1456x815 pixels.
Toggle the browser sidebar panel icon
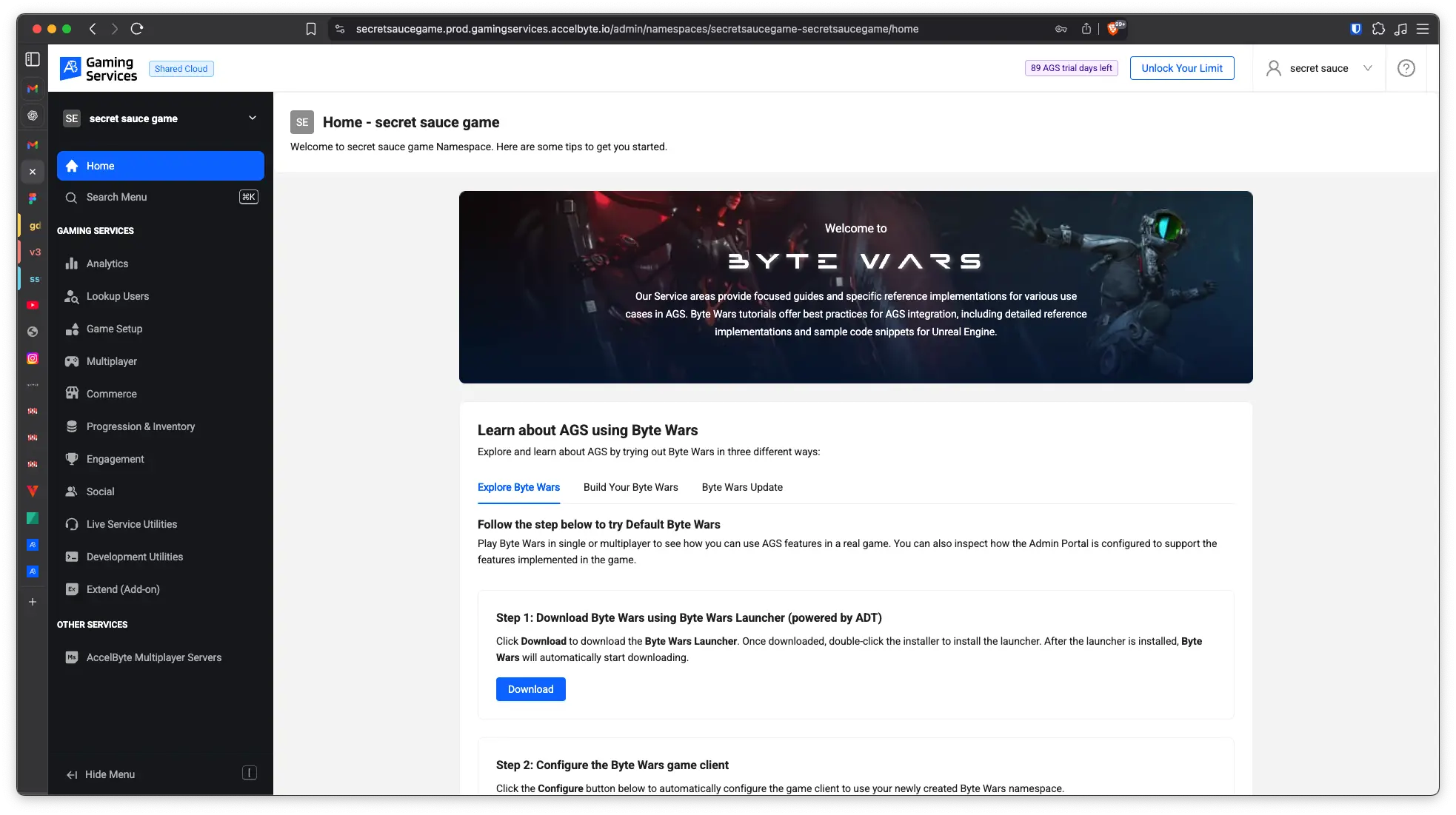[33, 59]
